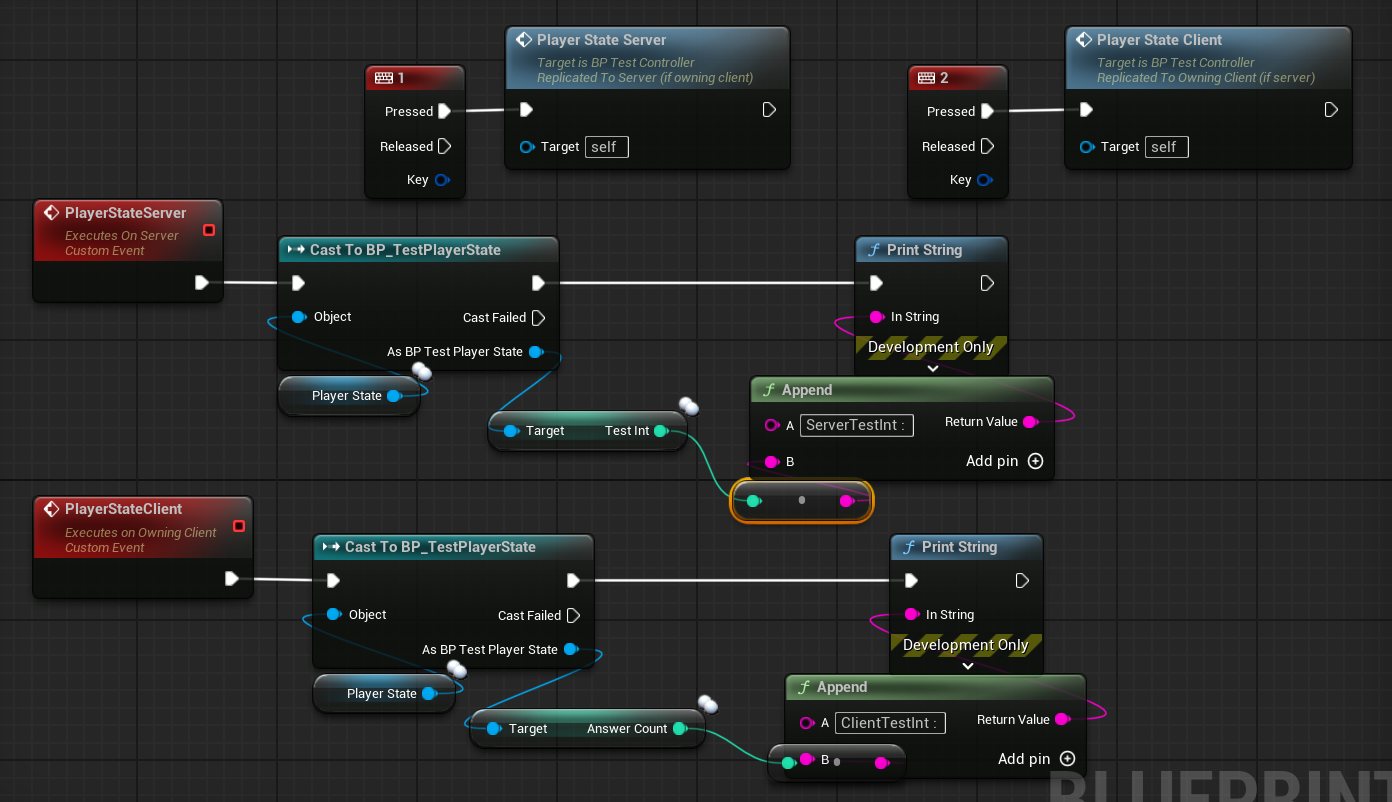The width and height of the screenshot is (1392, 802).
Task: Click the self target field on Player State Client
Action: click(1166, 147)
